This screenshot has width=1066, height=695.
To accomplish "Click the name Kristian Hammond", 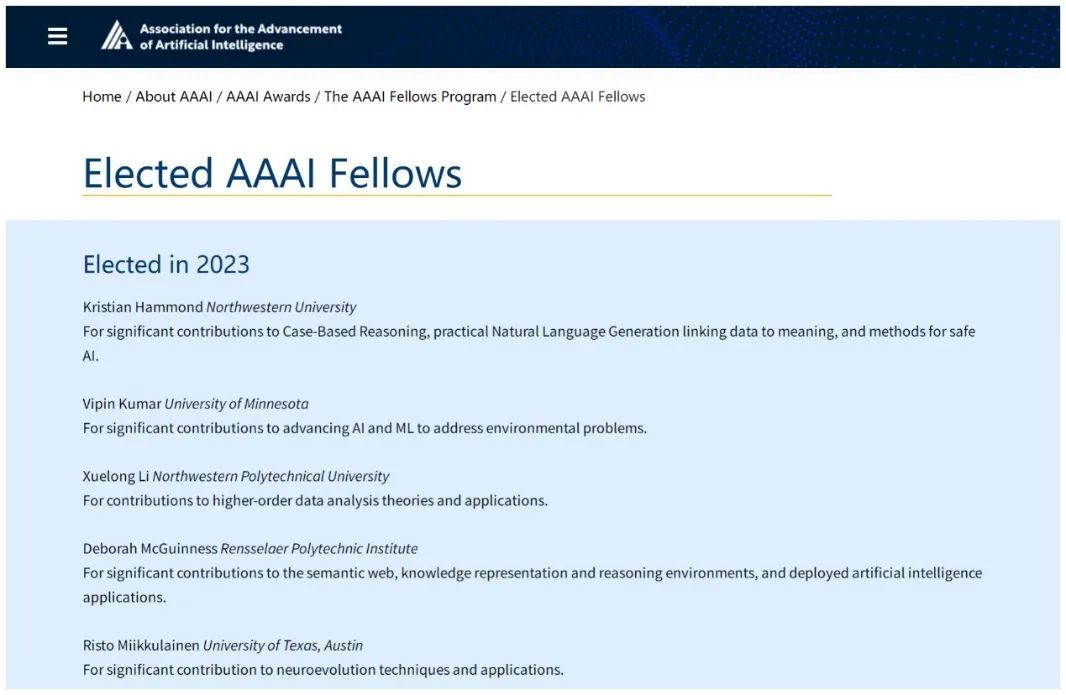I will pos(142,307).
